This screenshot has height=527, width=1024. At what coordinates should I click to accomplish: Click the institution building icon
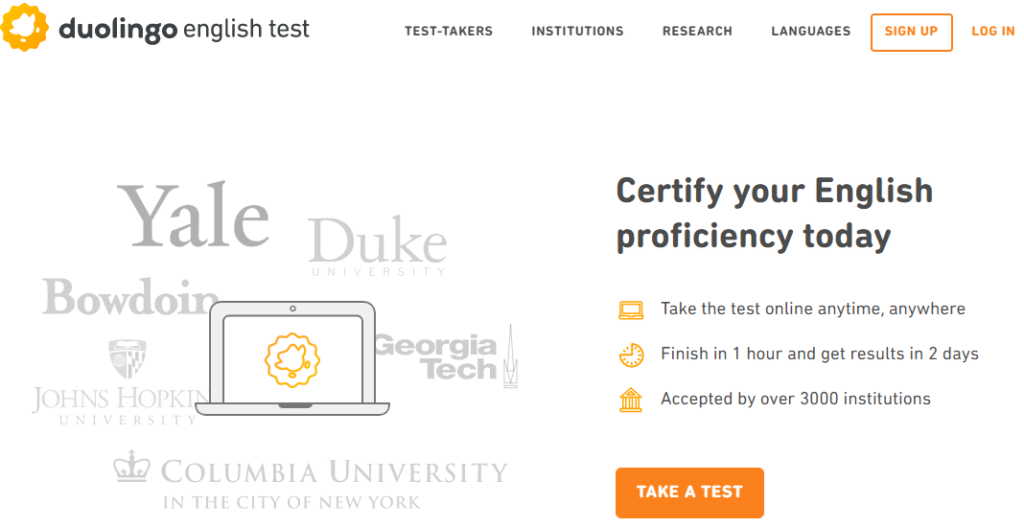pyautogui.click(x=631, y=399)
